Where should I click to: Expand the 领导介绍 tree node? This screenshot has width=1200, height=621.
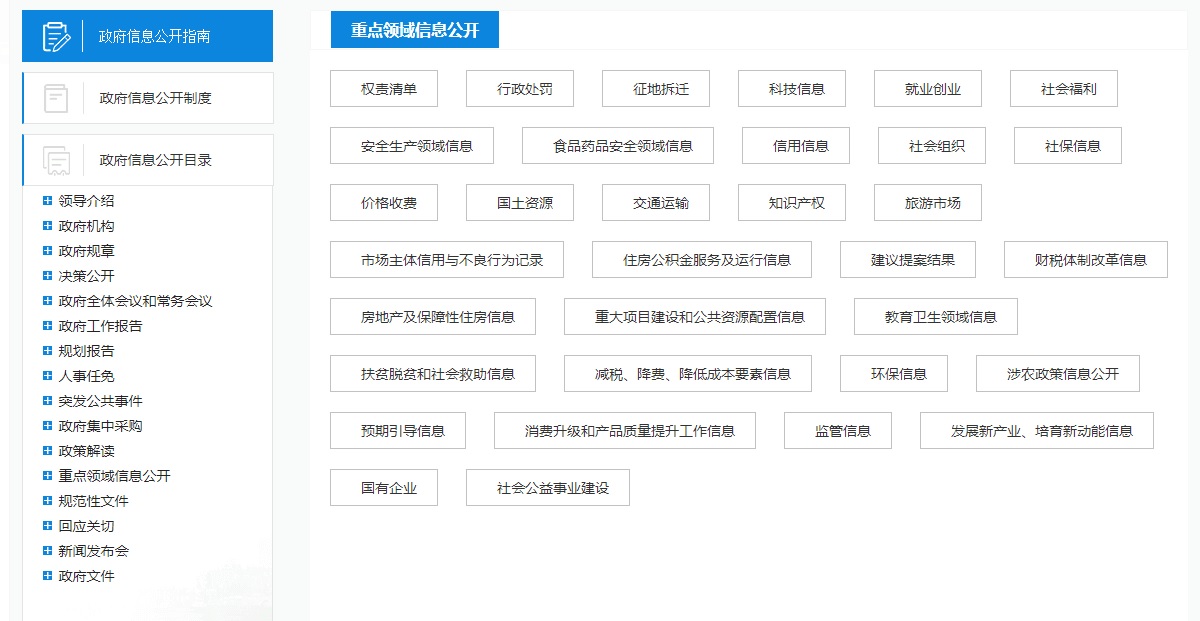pyautogui.click(x=47, y=201)
